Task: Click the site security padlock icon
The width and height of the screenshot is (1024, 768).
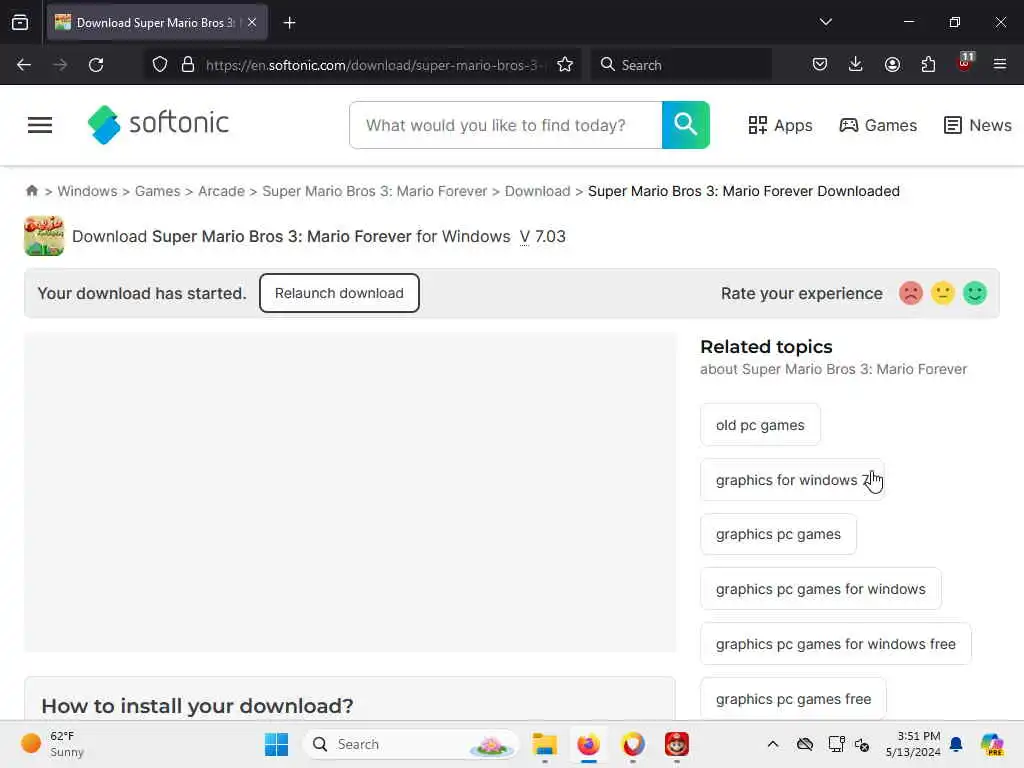Action: click(x=188, y=65)
